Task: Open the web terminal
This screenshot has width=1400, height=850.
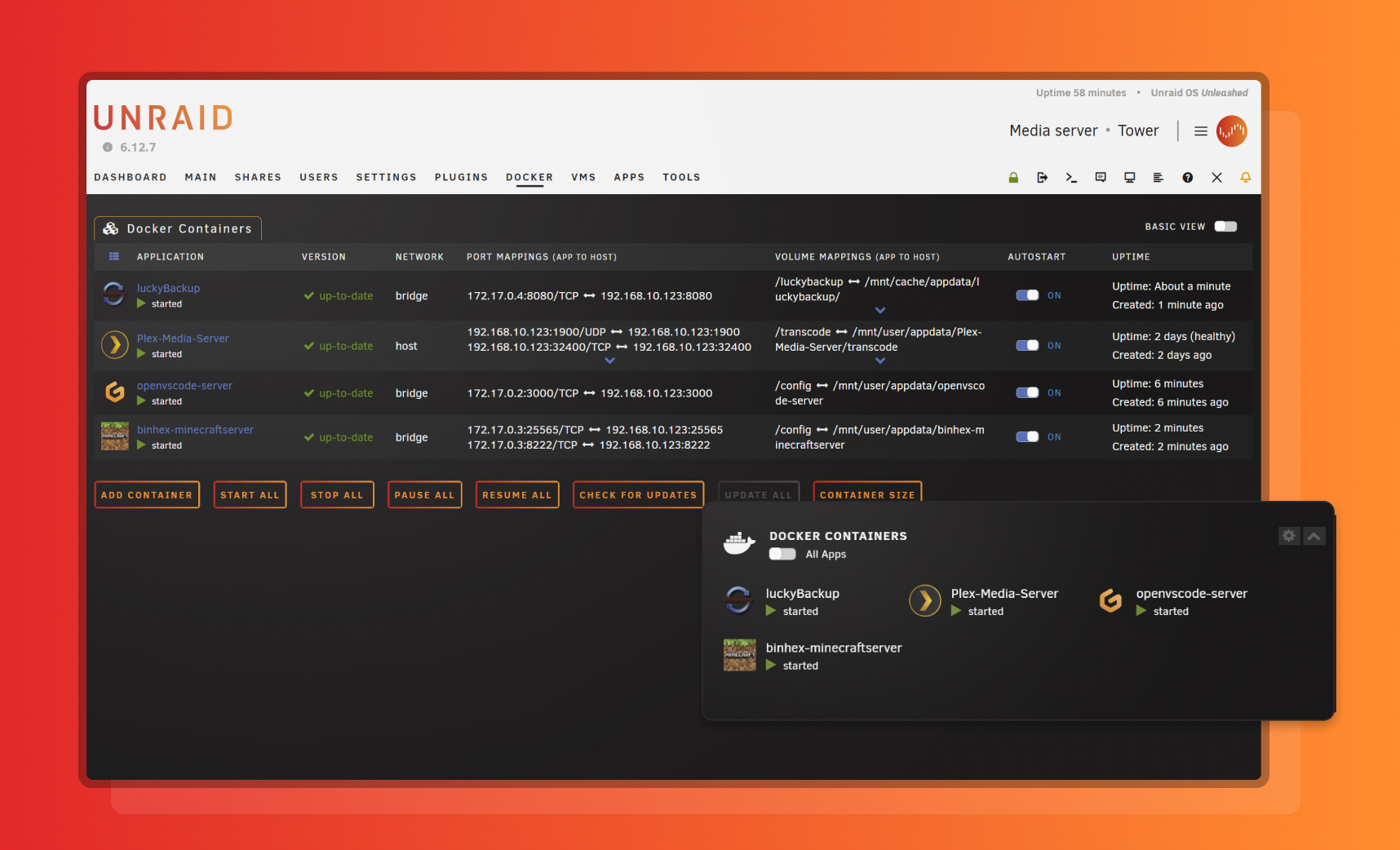Action: [x=1071, y=177]
